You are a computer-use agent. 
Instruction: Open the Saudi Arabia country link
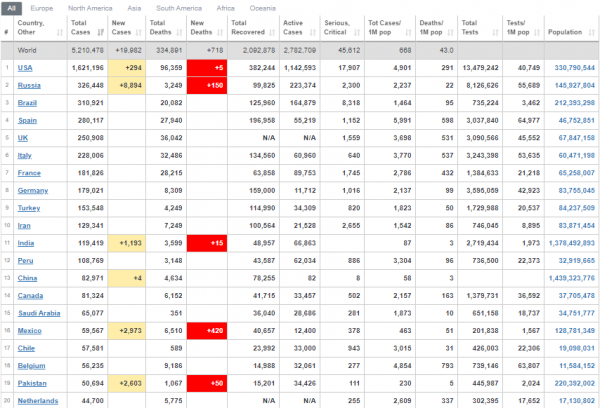pos(39,313)
